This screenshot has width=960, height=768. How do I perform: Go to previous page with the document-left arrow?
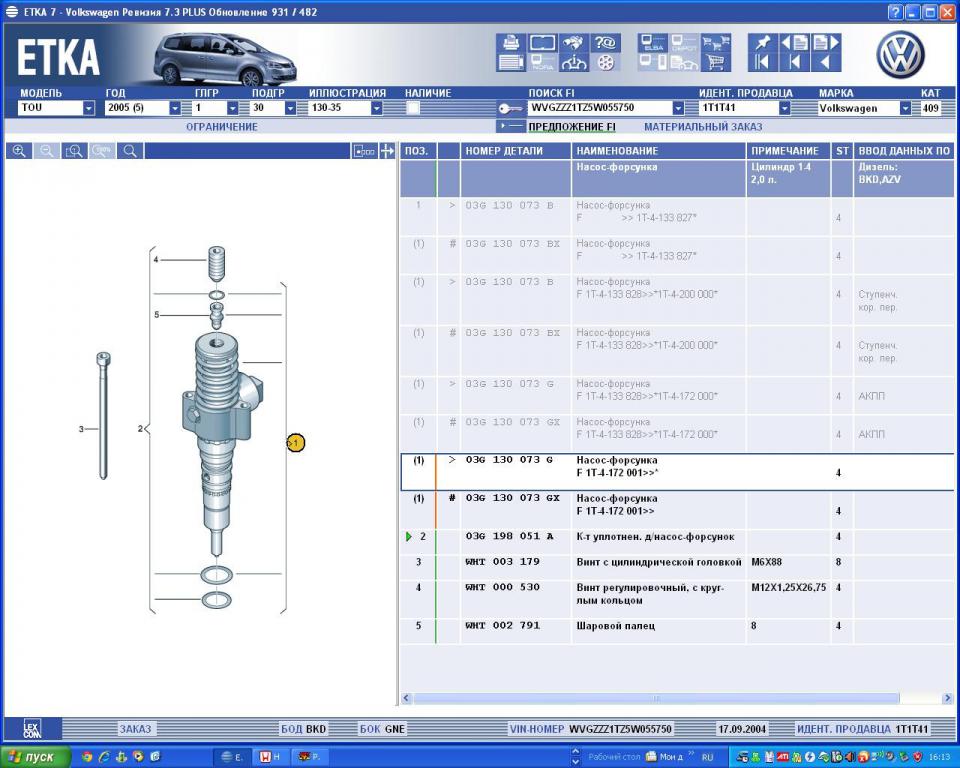[x=794, y=42]
